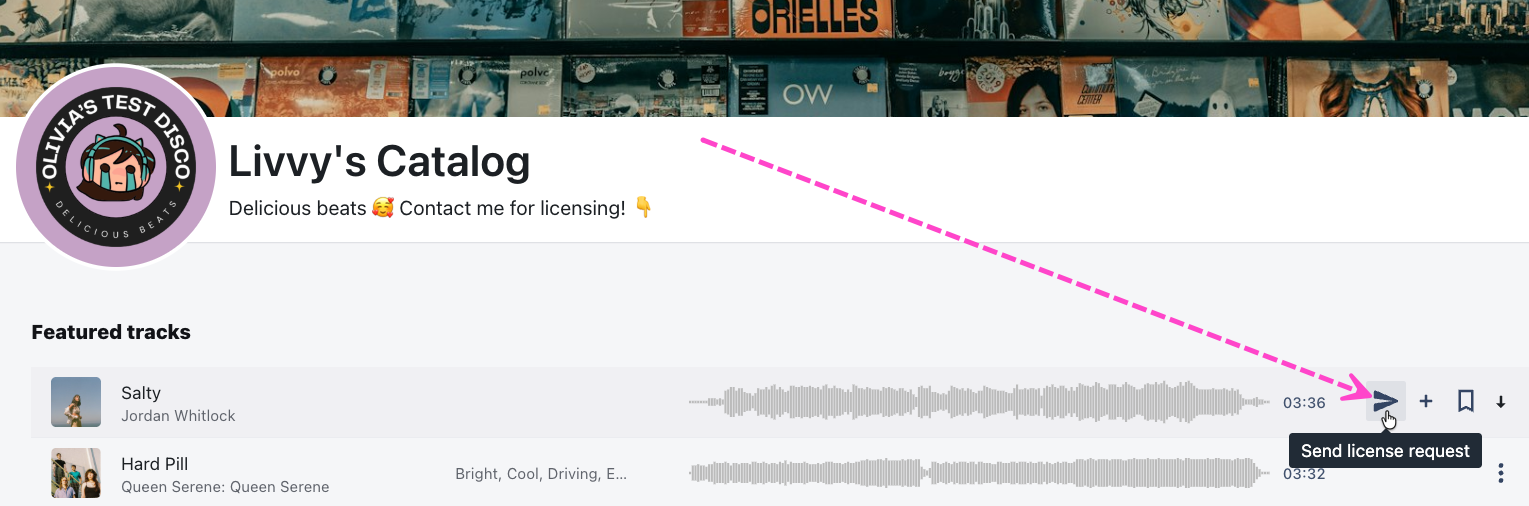Click the record store banner image
Screen dimensions: 1529x506
pyautogui.click(x=764, y=58)
